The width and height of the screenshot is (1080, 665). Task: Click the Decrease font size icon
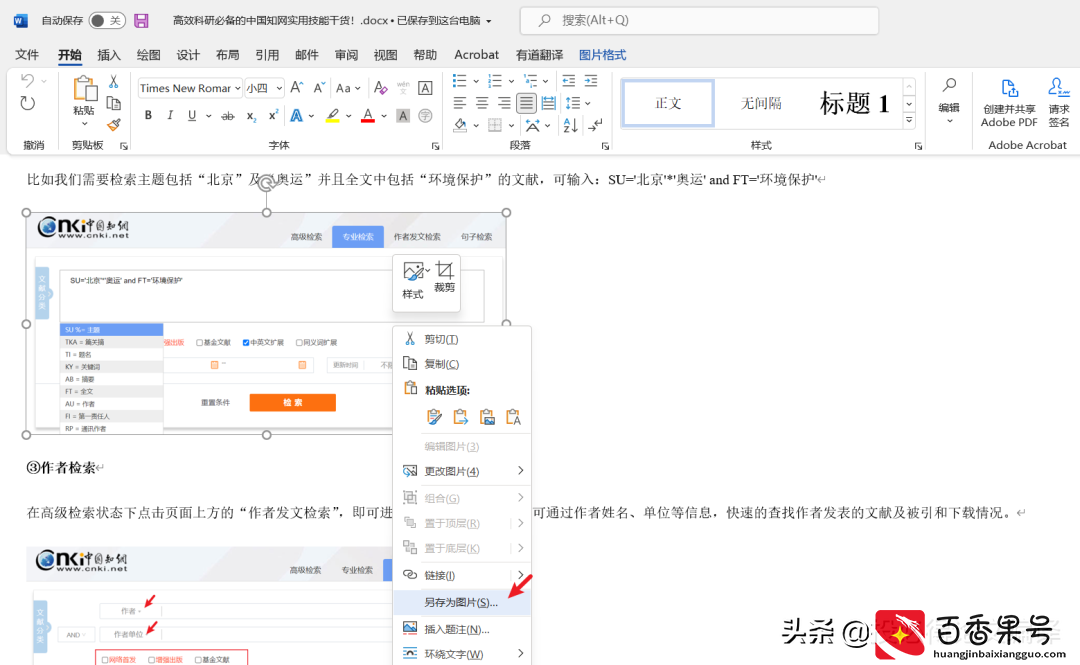coord(319,88)
